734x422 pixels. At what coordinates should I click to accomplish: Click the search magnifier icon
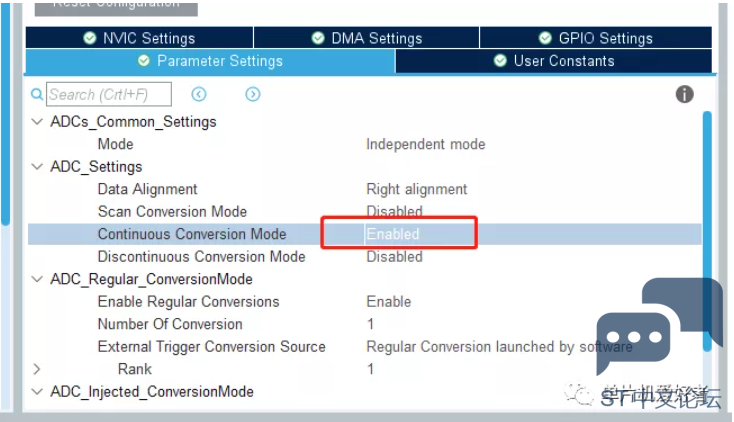coord(37,94)
